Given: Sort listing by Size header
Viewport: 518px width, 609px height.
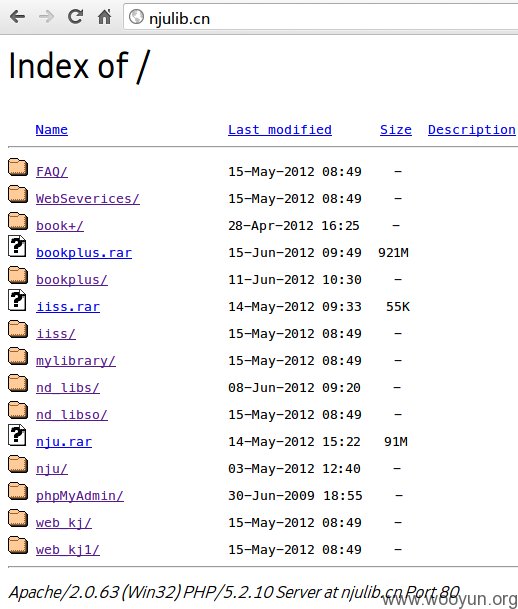Looking at the screenshot, I should pos(396,130).
